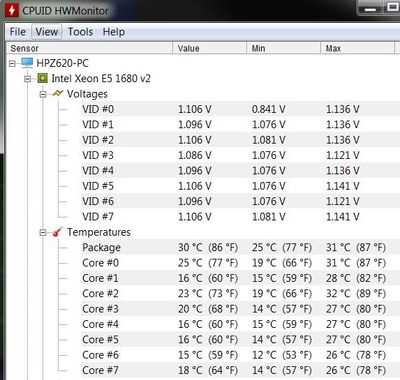
Task: Click Core #7 value 18 °C (64 °F)
Action: (x=208, y=370)
